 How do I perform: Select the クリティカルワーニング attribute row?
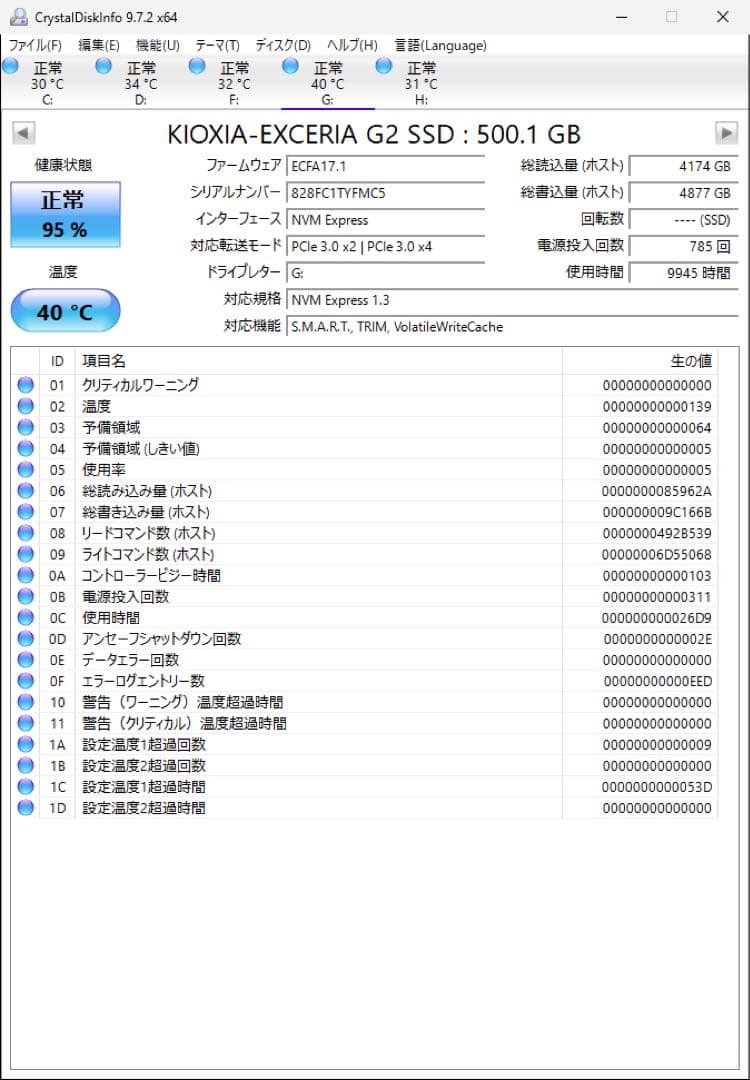[x=365, y=385]
